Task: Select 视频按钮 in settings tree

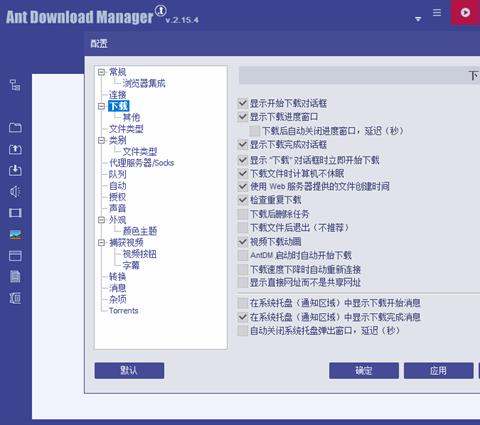Action: (x=140, y=254)
